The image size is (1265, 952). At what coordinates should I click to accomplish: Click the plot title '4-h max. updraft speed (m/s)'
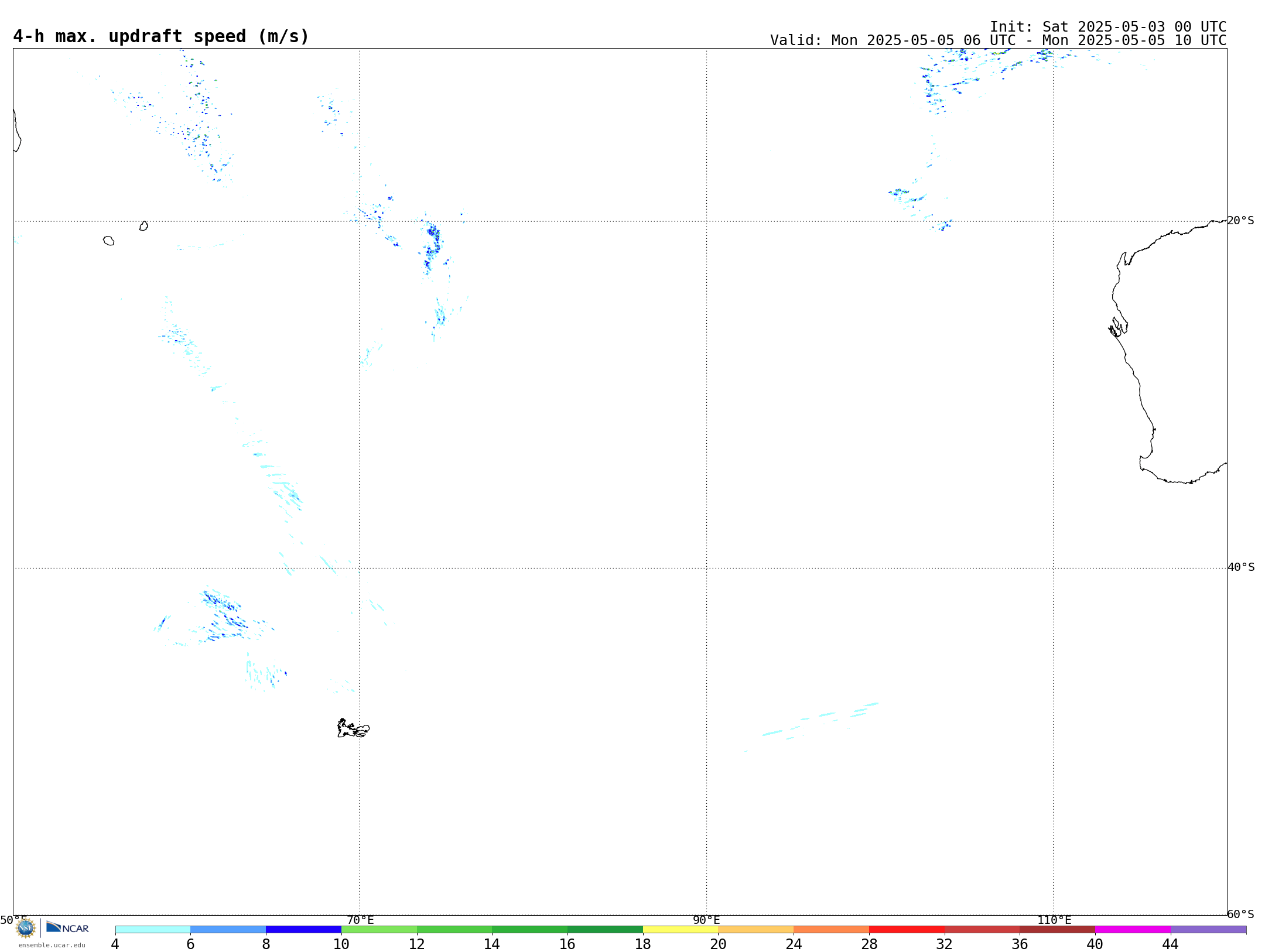click(x=161, y=36)
